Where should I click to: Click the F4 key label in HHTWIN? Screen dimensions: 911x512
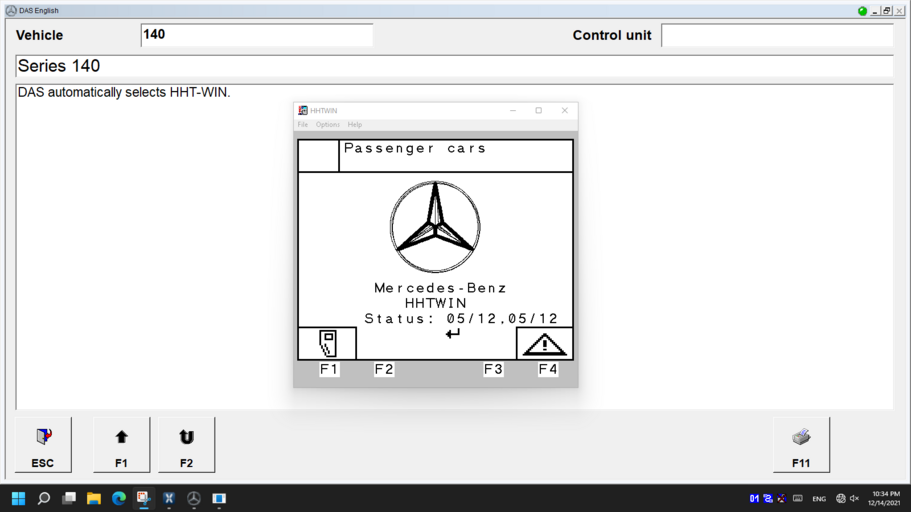coord(548,369)
